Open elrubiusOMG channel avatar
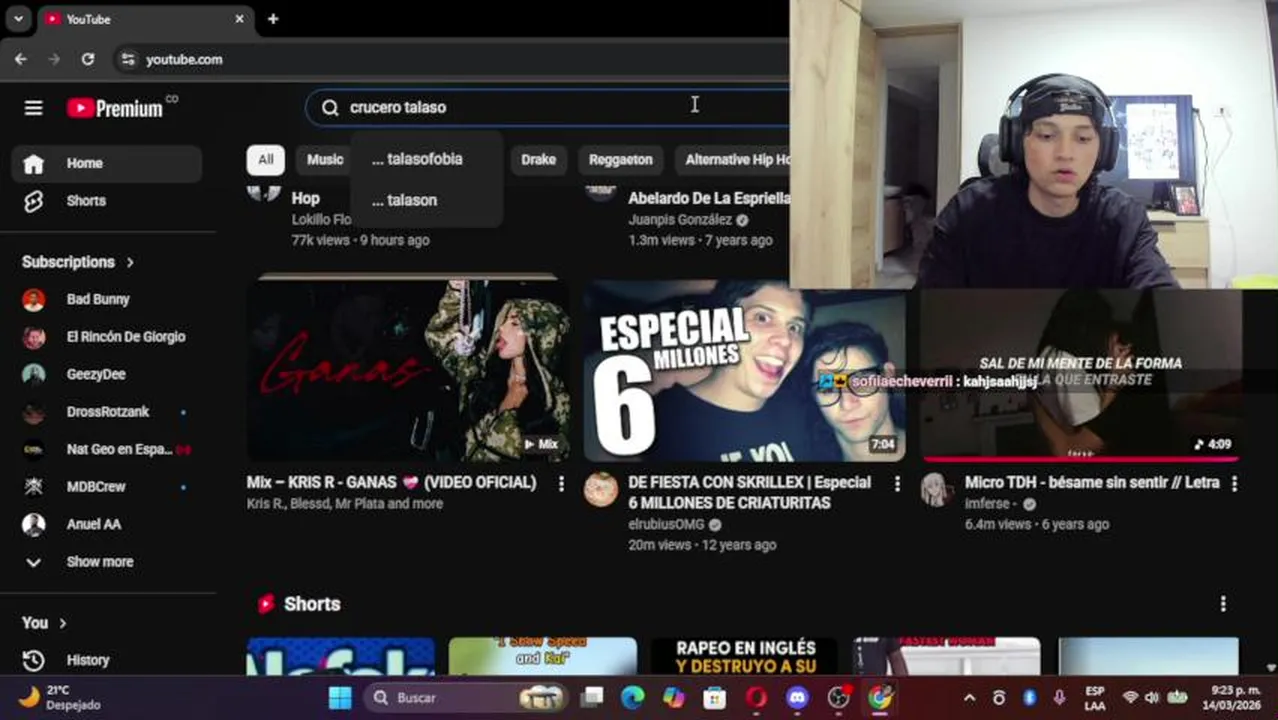Screen dimensions: 1278x720 [x=601, y=490]
